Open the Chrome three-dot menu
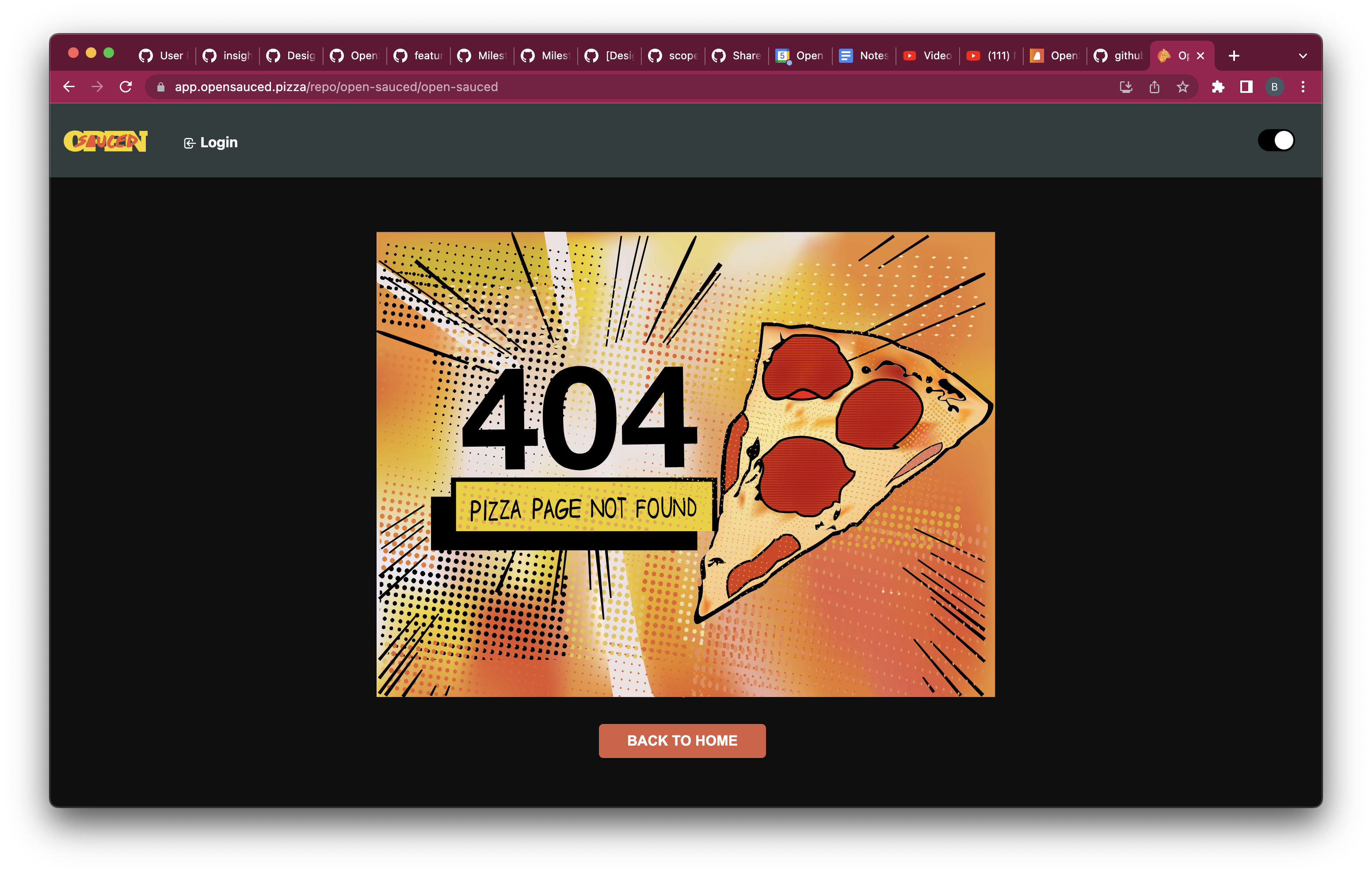The width and height of the screenshot is (1372, 873). [x=1303, y=87]
